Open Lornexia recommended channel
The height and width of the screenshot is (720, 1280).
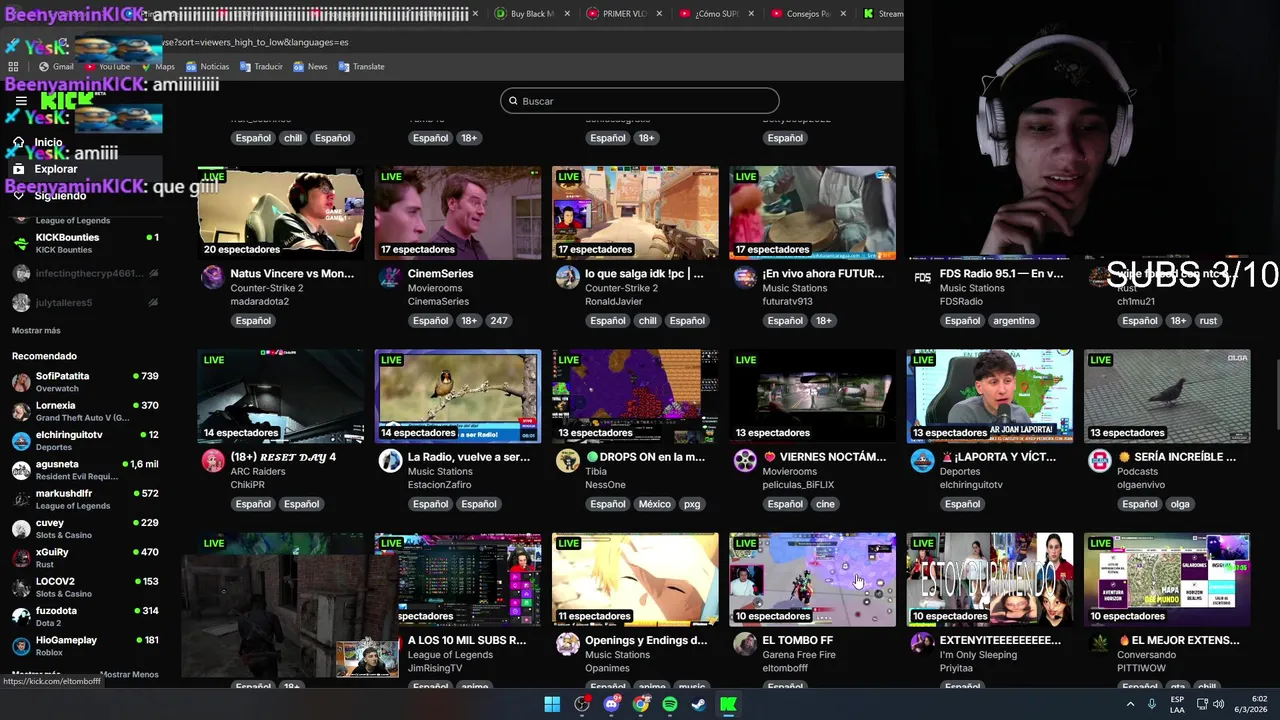(85, 411)
